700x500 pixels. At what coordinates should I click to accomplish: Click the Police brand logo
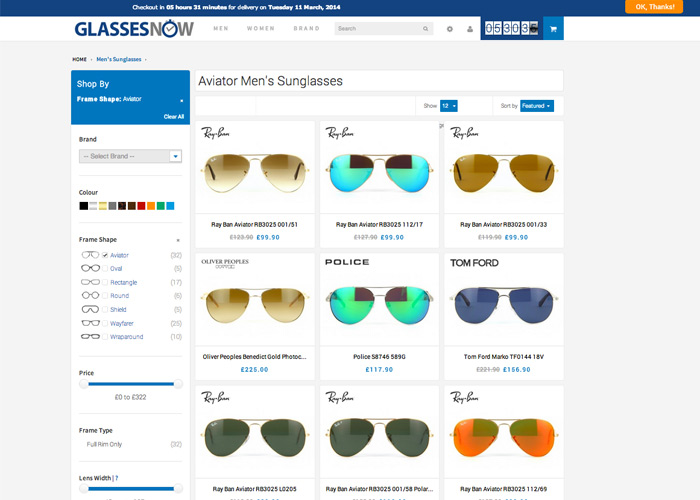(347, 262)
